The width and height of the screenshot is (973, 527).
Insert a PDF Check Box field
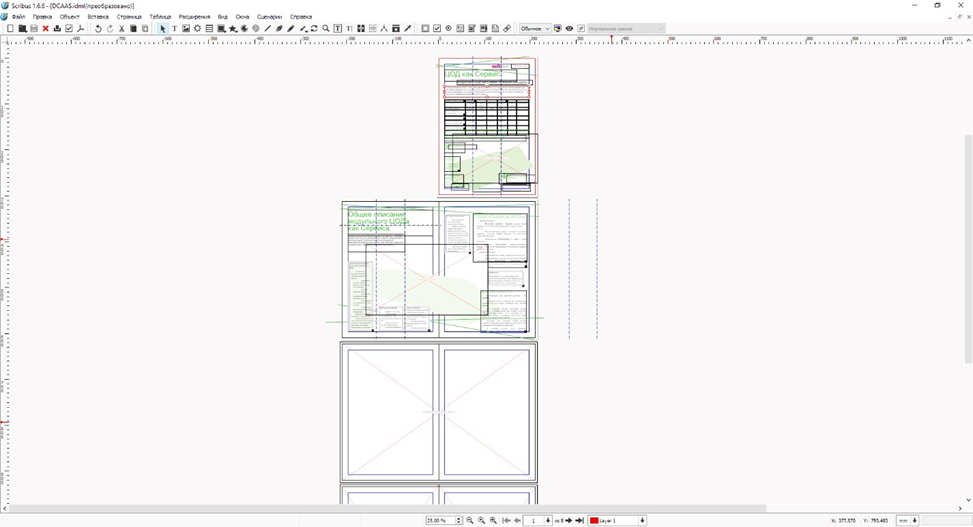(x=437, y=29)
